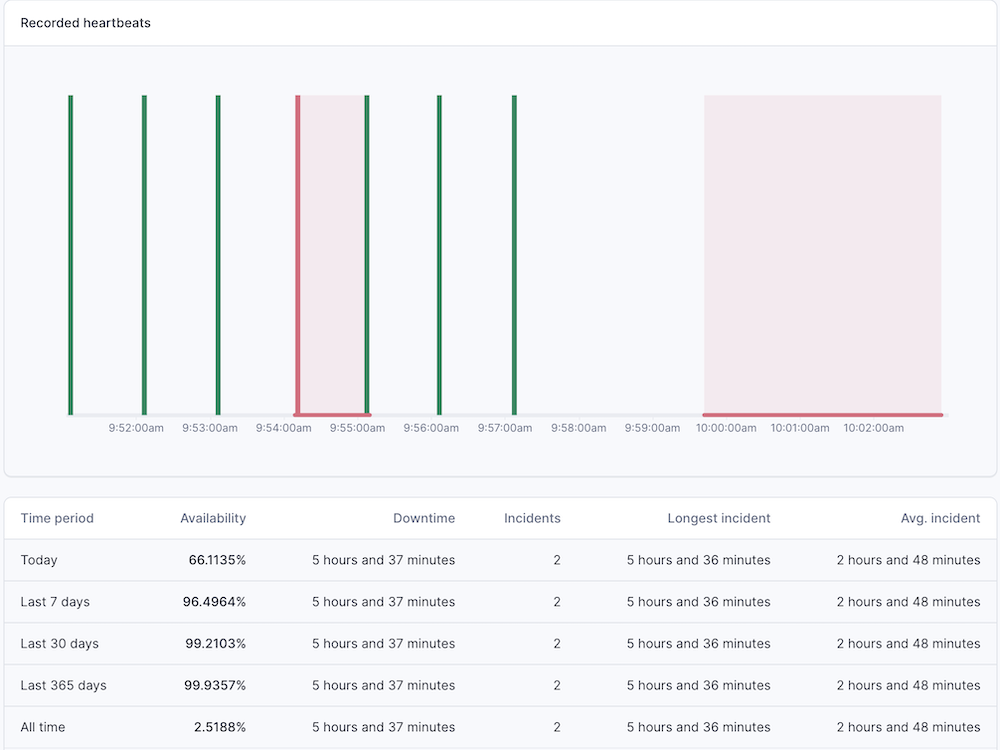Screen dimensions: 1000x750
Task: Click the green heartbeat bar between 9:56:00am and 9:57:00am
Action: click(x=439, y=255)
